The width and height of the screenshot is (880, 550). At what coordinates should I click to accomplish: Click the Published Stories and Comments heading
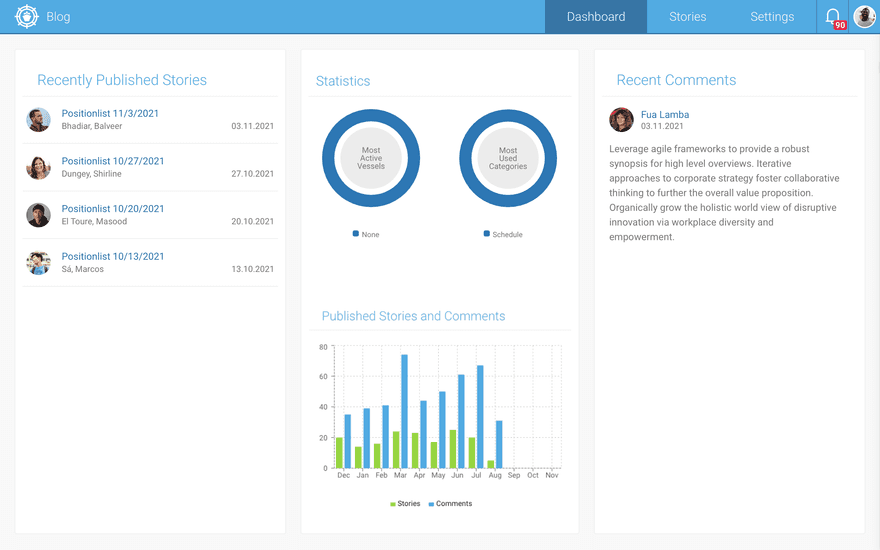[414, 316]
